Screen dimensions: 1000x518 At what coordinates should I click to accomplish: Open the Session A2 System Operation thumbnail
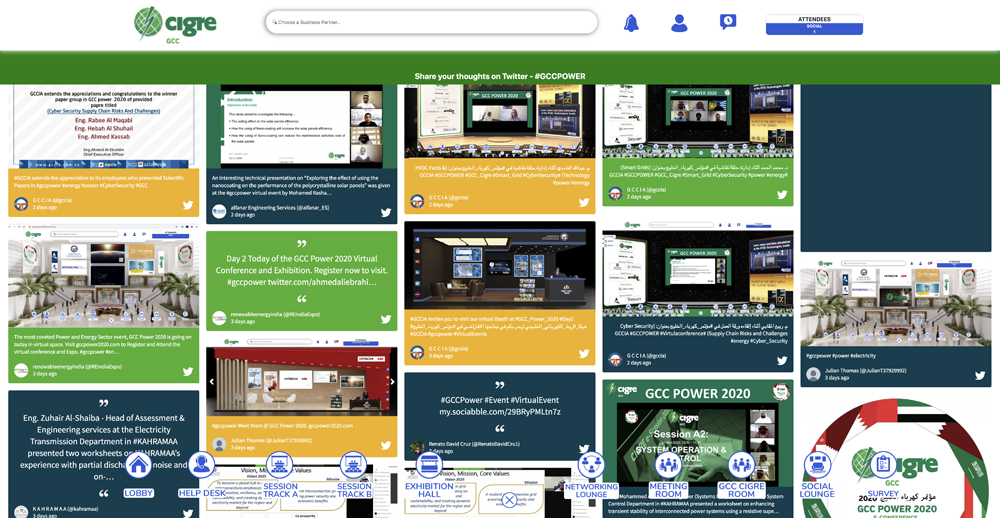697,440
